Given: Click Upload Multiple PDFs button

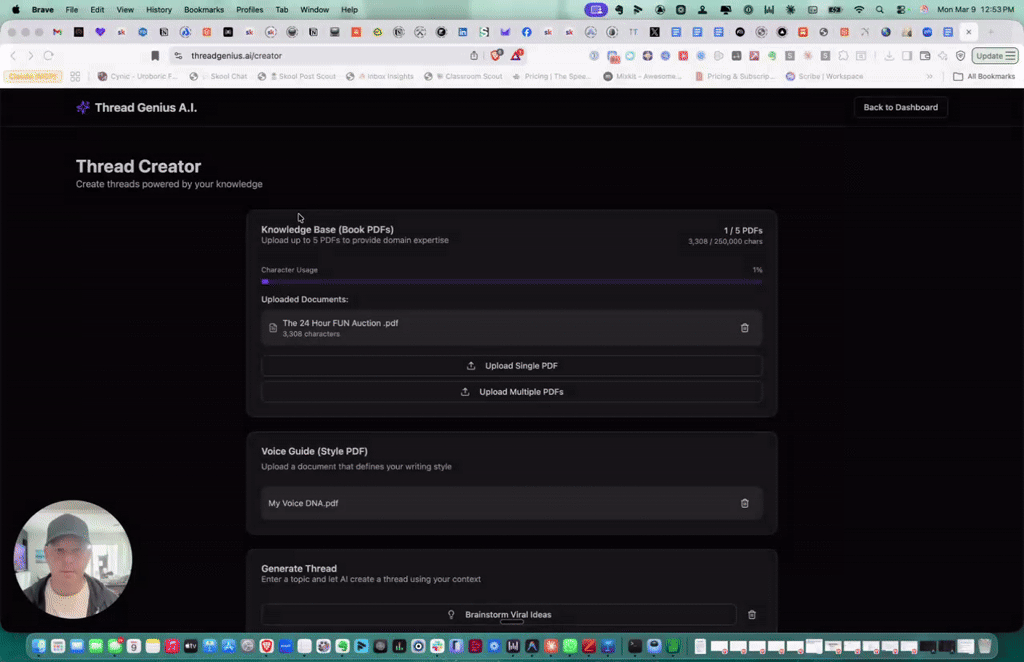Looking at the screenshot, I should [511, 392].
